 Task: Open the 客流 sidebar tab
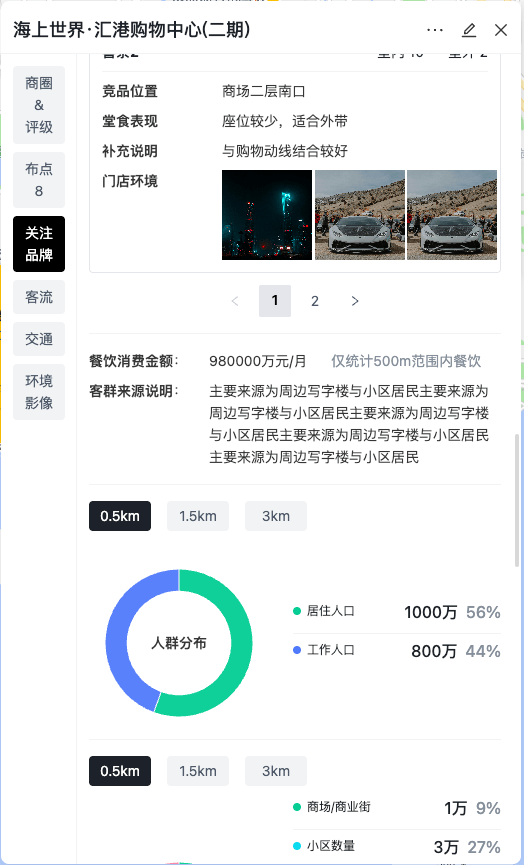tap(39, 297)
